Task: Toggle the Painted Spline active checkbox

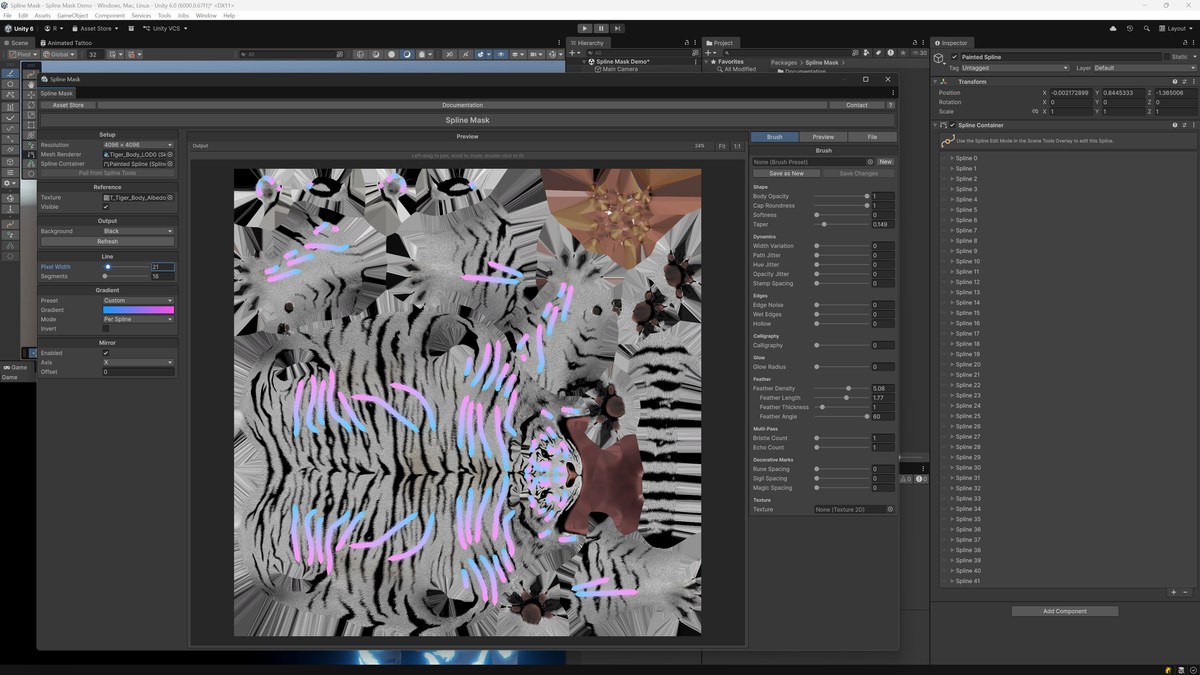Action: [955, 57]
